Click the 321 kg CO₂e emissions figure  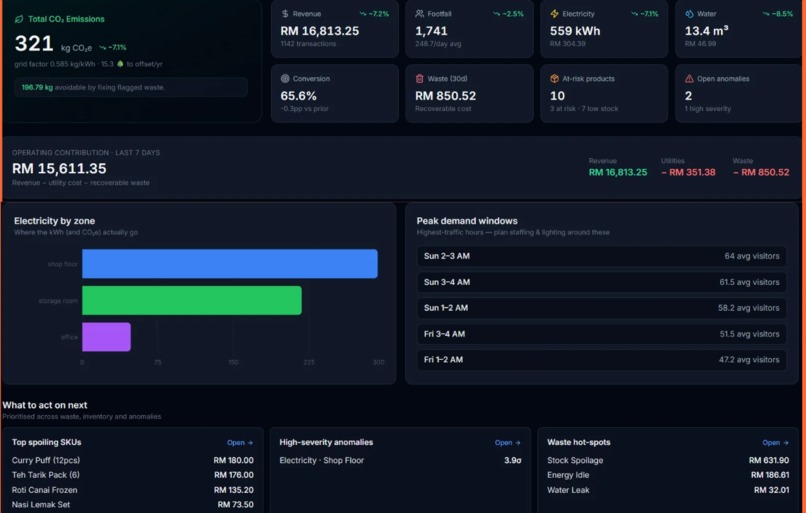pyautogui.click(x=34, y=44)
